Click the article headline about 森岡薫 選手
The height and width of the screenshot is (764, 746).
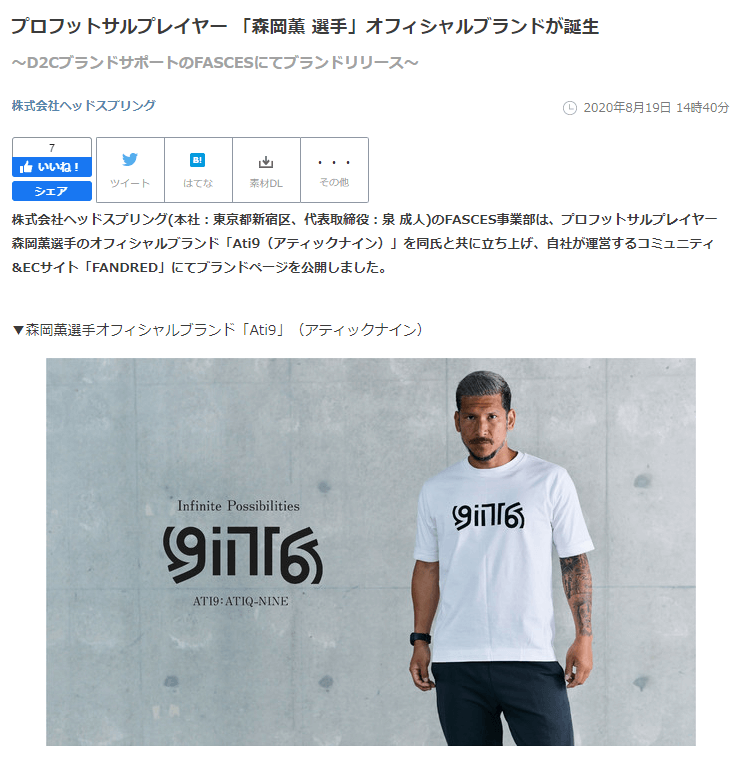pos(305,26)
